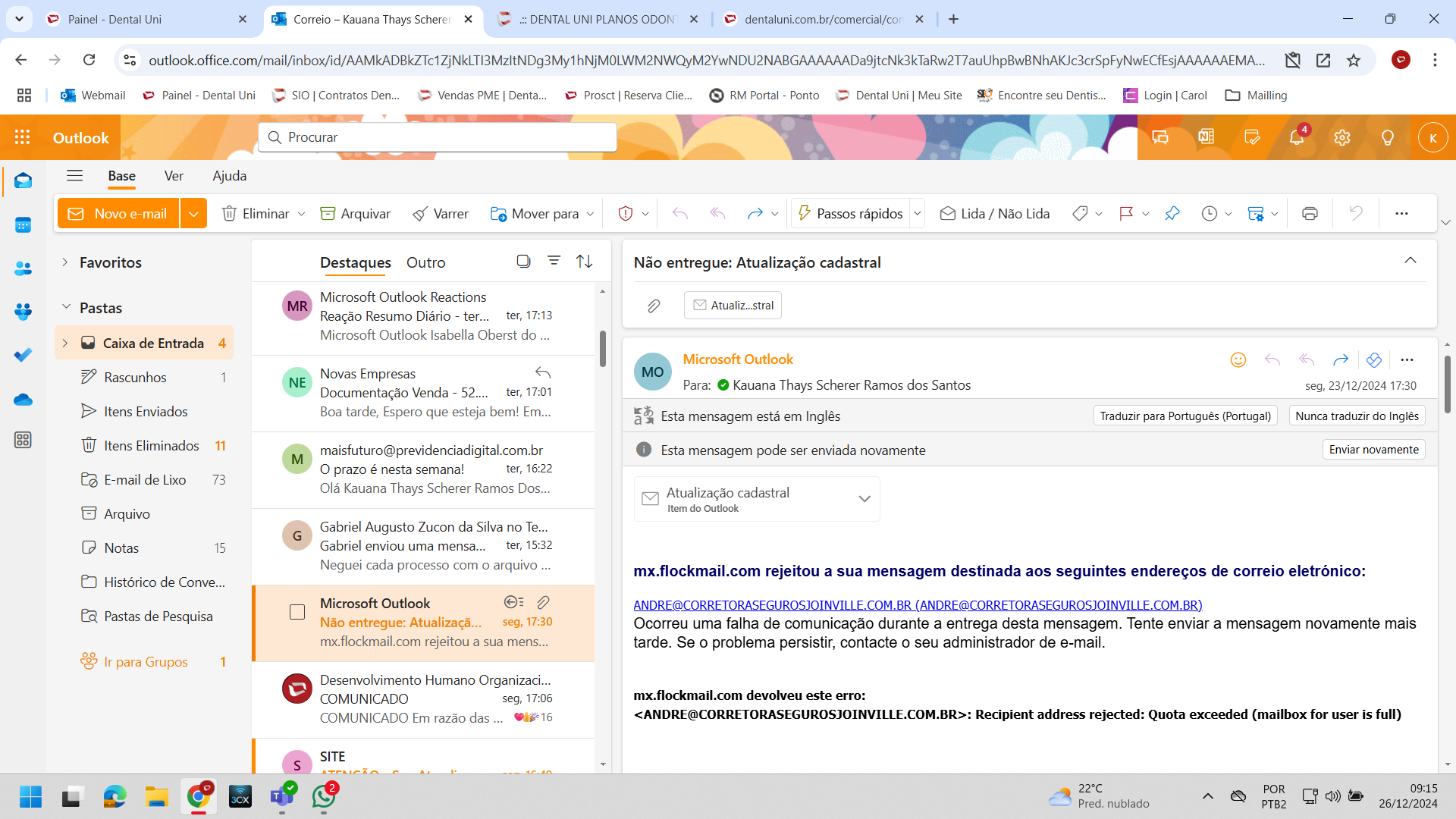Click the Novo e-mail button
This screenshot has width=1456, height=819.
pyautogui.click(x=118, y=214)
